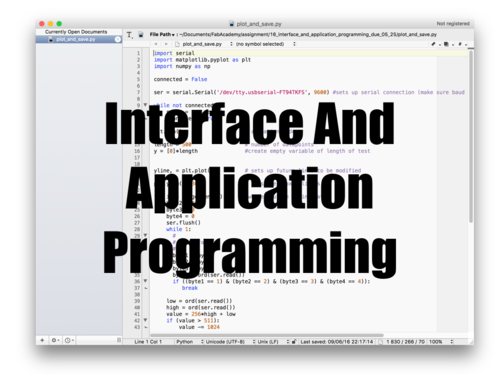The height and width of the screenshot is (375, 500).
Task: Click the document state icon beside File Path
Action: pos(141,35)
